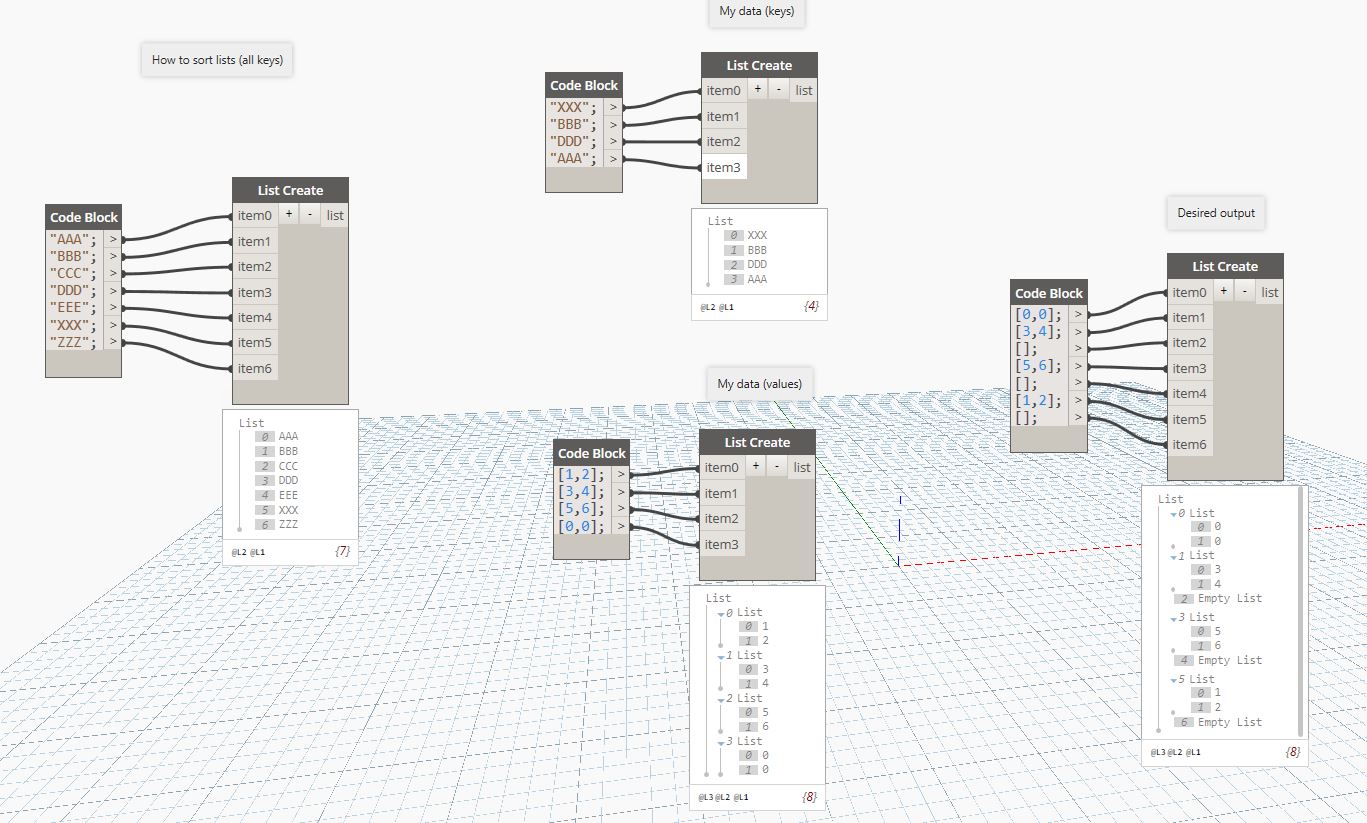The image size is (1367, 823).
Task: Click the output port next to "AAA" in left Code Block
Action: (113, 239)
